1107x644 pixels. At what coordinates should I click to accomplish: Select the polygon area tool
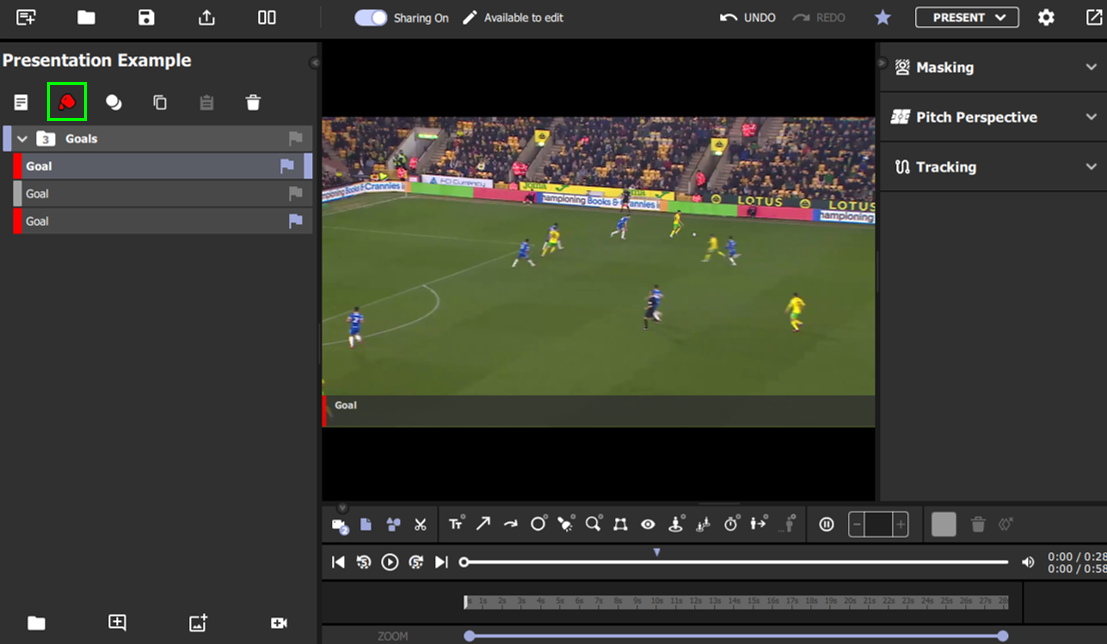[621, 524]
